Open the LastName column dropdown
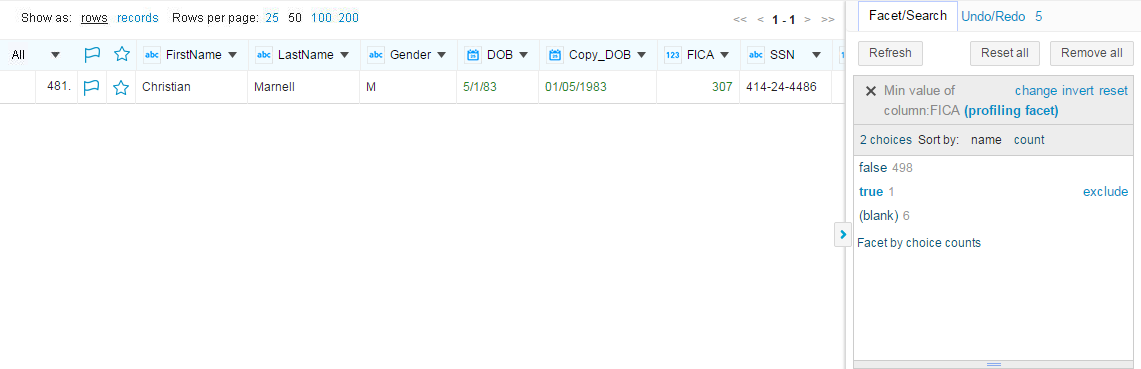The image size is (1141, 369). click(345, 55)
